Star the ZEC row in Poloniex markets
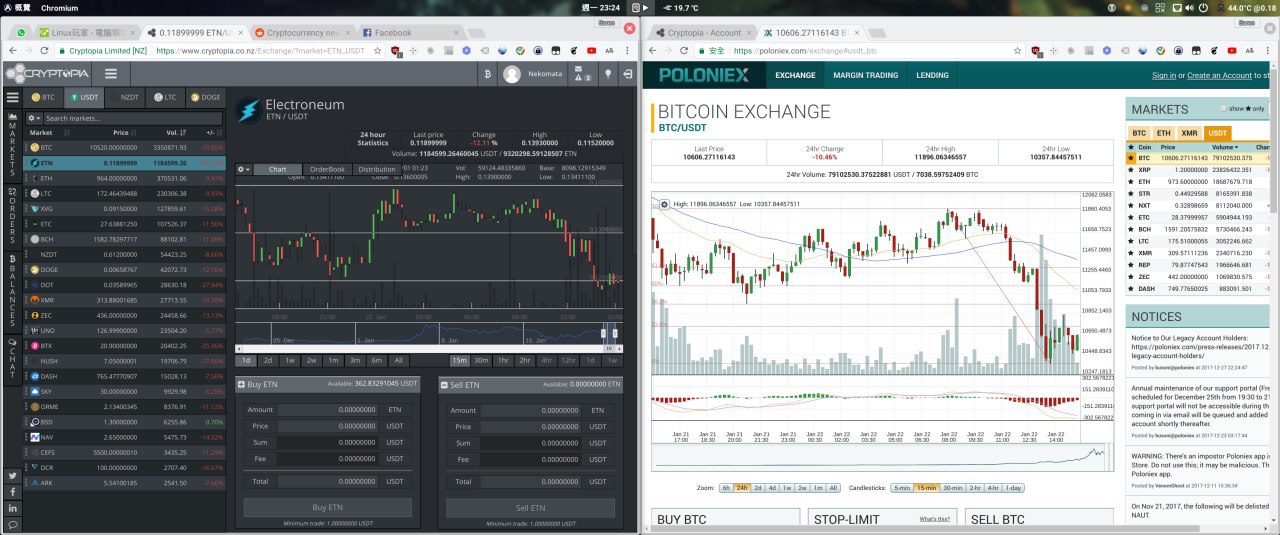The width and height of the screenshot is (1280, 535). pos(1131,277)
